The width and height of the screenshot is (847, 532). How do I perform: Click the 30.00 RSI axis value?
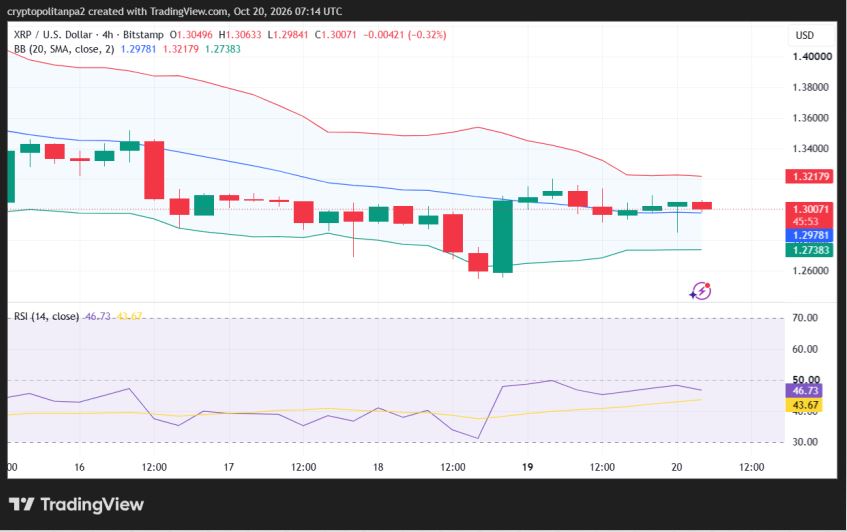(x=805, y=442)
